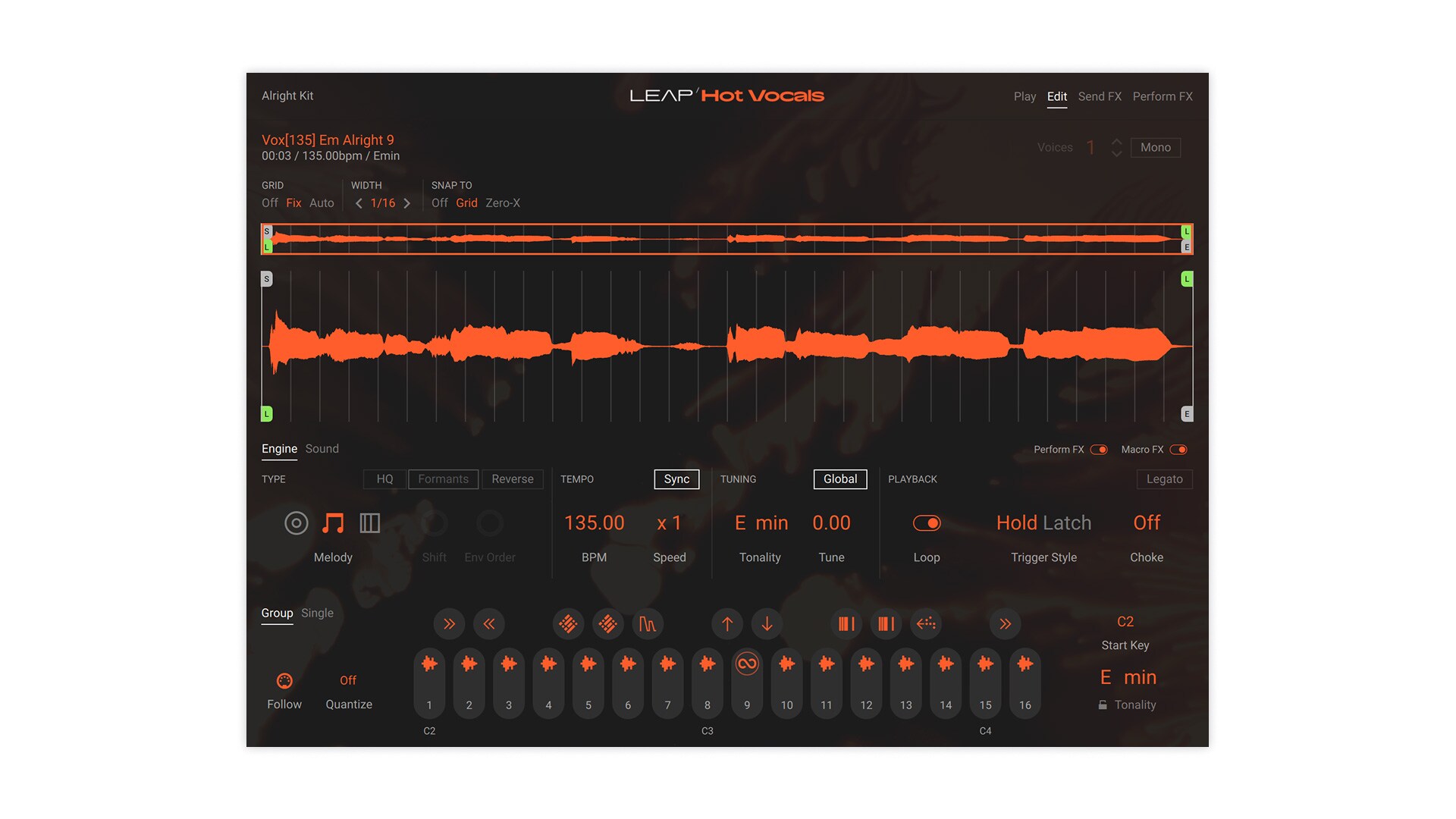Open the Voices count stepper arrows
The height and width of the screenshot is (819, 1456).
point(1116,147)
